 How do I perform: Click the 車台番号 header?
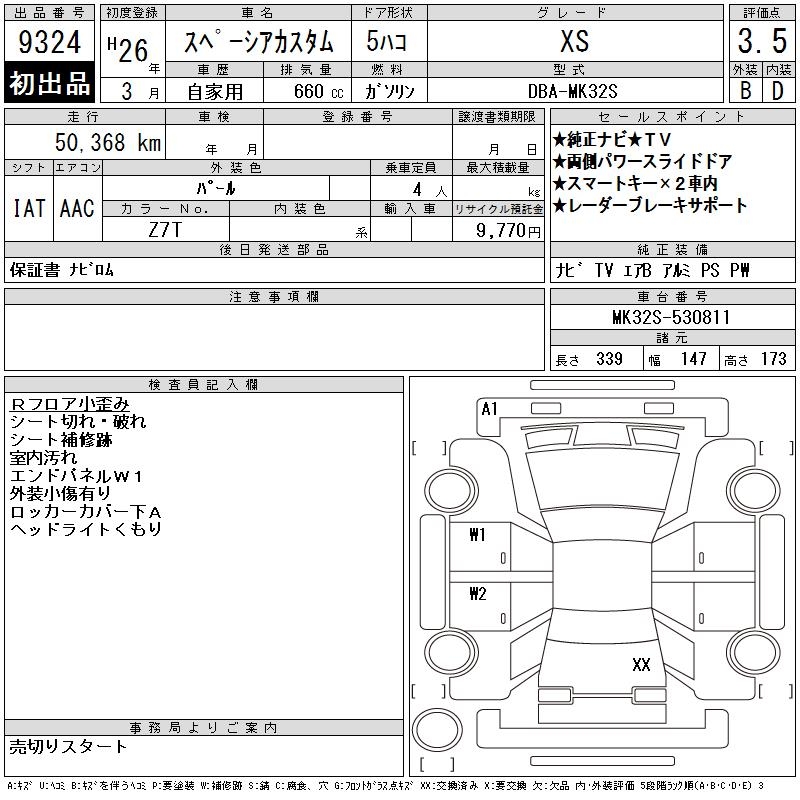672,297
